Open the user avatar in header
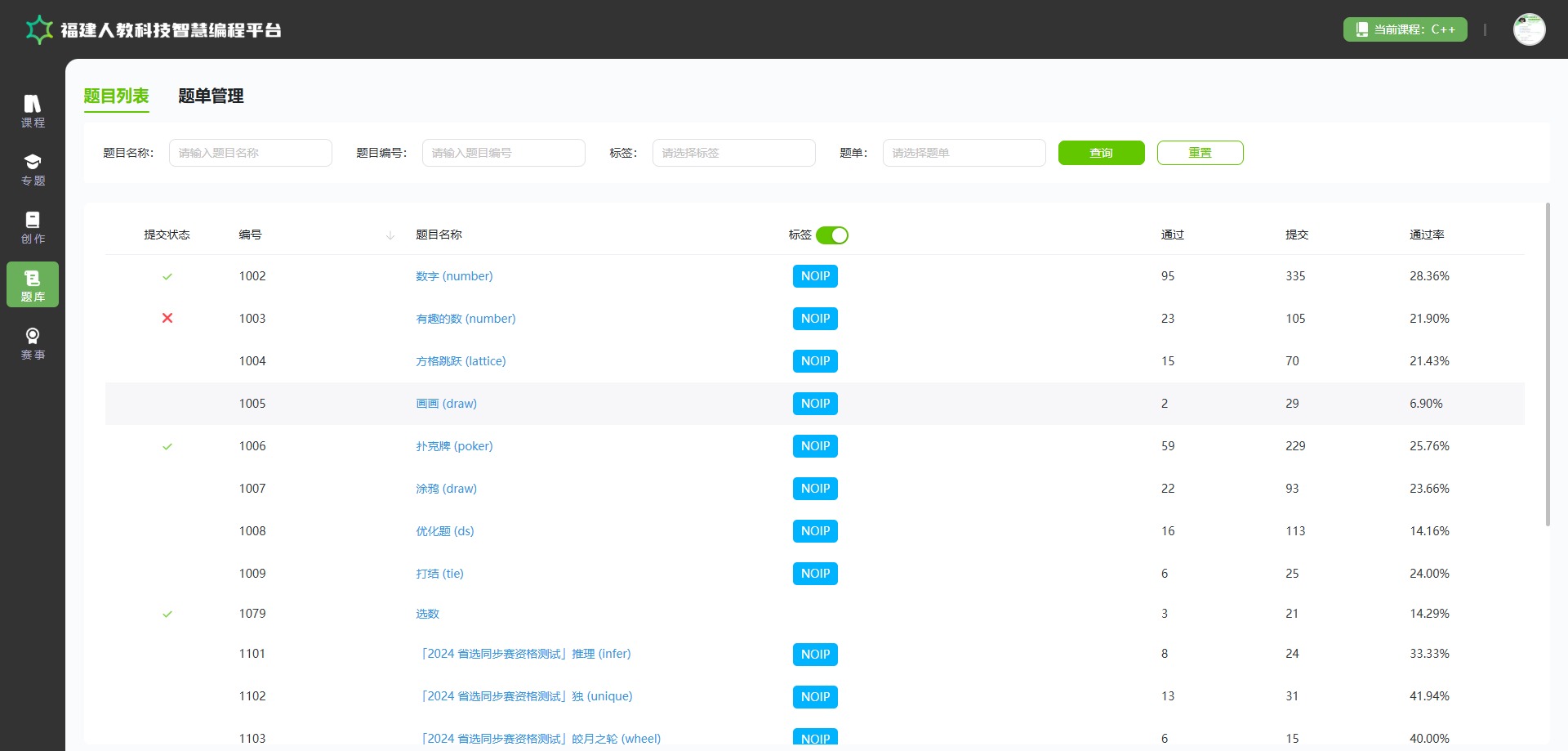1568x751 pixels. (1528, 30)
